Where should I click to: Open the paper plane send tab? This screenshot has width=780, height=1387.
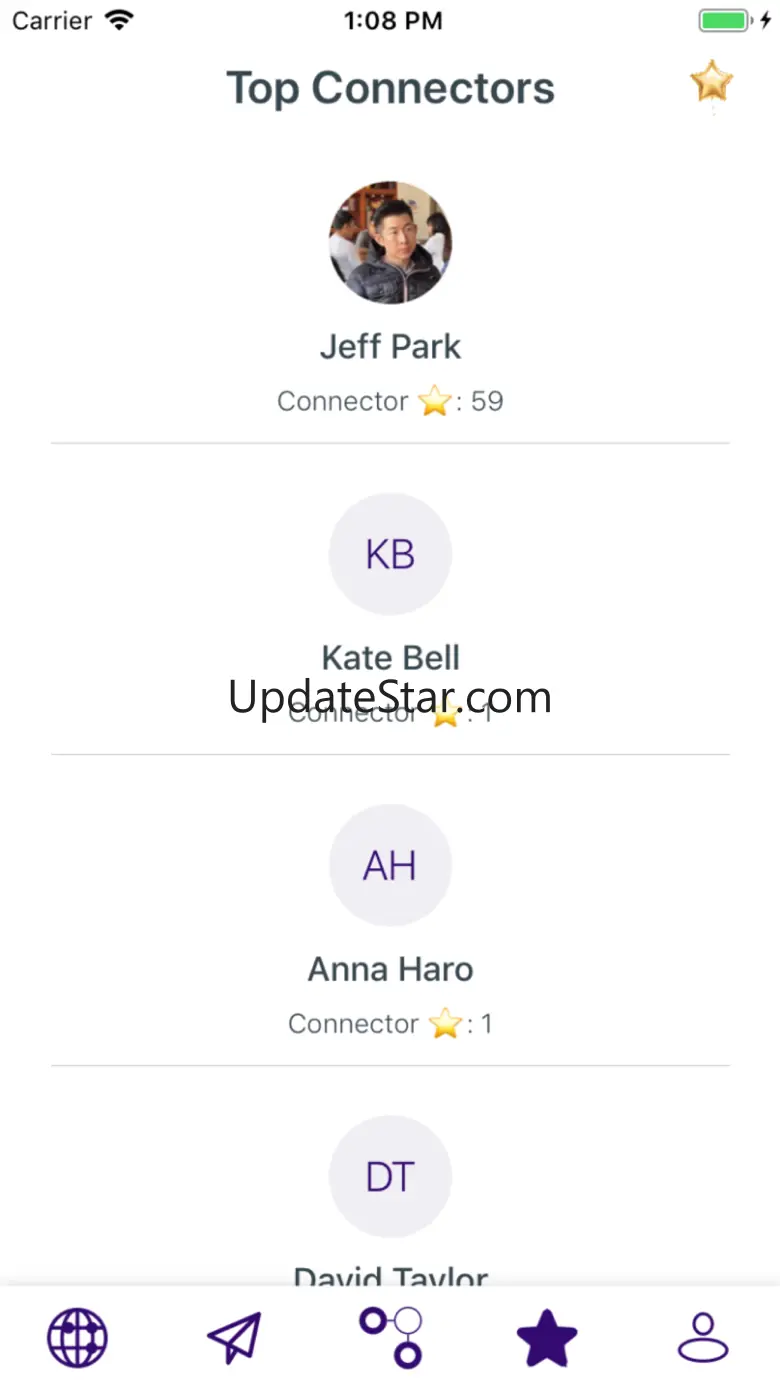tap(234, 1337)
